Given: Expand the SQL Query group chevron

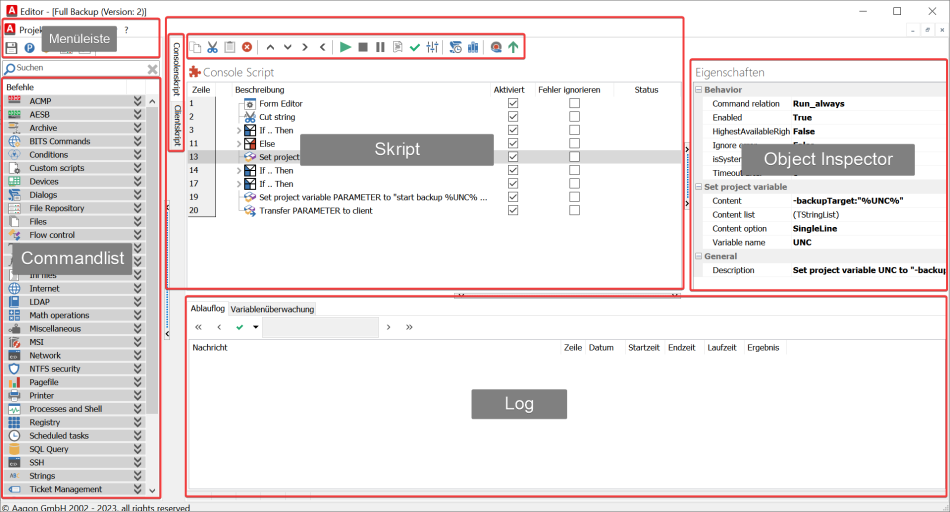Looking at the screenshot, I should pyautogui.click(x=138, y=449).
